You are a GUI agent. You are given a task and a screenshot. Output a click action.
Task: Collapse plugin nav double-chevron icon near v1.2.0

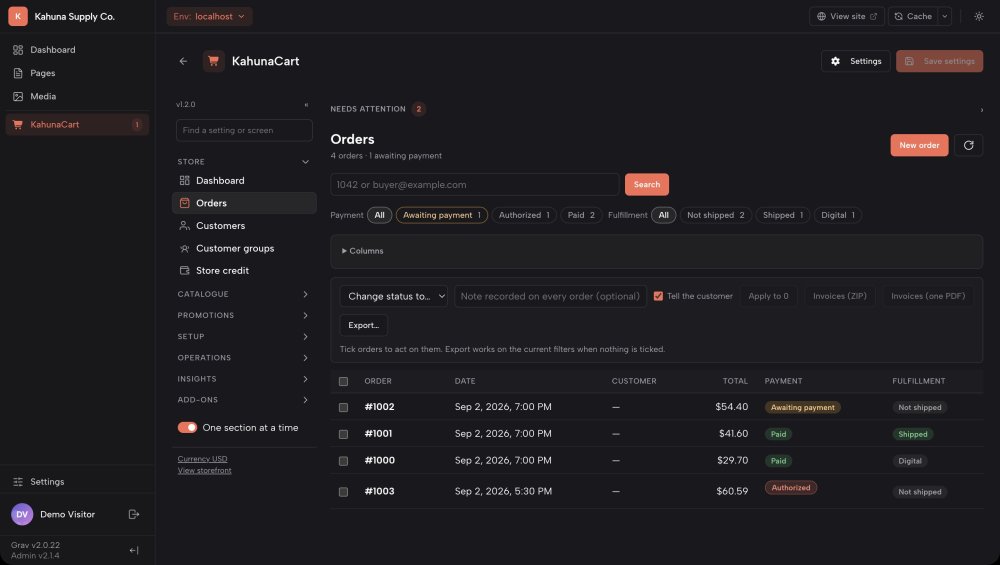pyautogui.click(x=306, y=105)
